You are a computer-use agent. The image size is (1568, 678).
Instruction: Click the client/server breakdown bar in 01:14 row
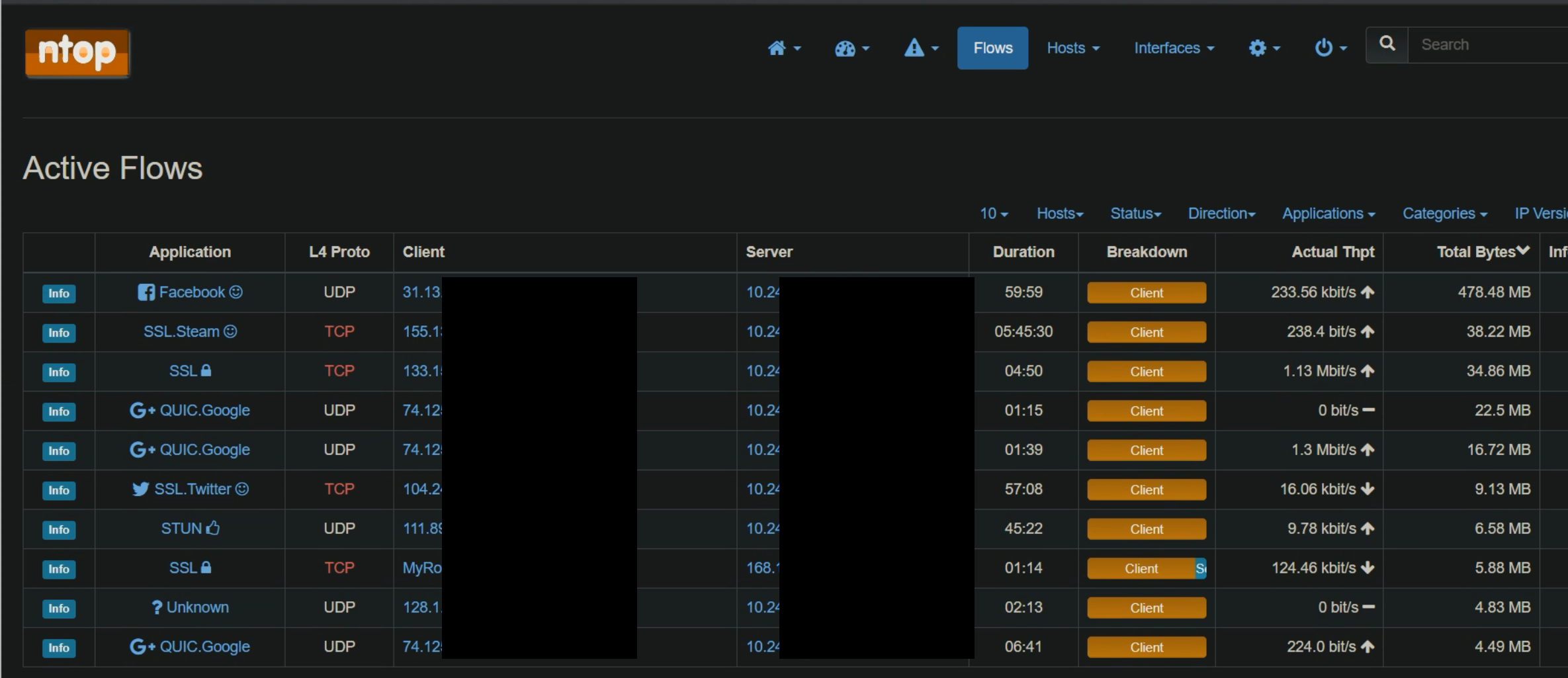[x=1147, y=568]
